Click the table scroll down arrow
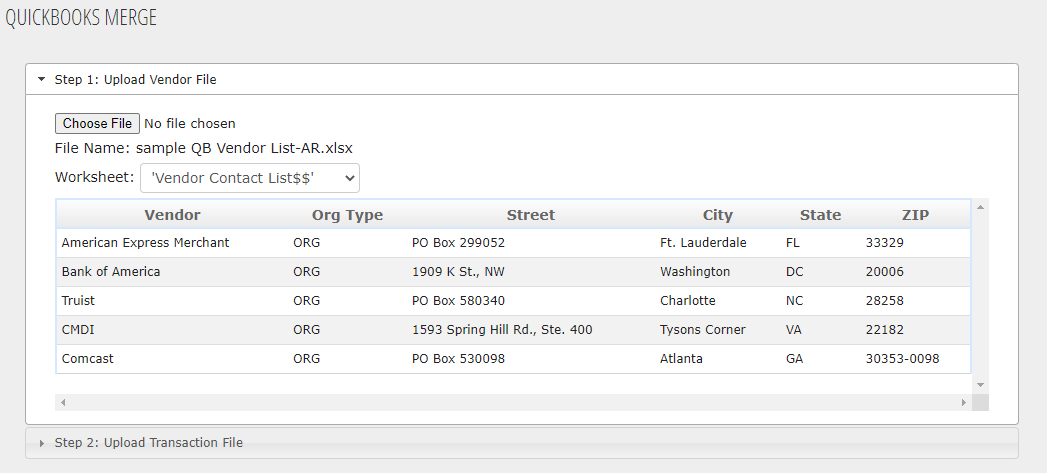 click(980, 385)
